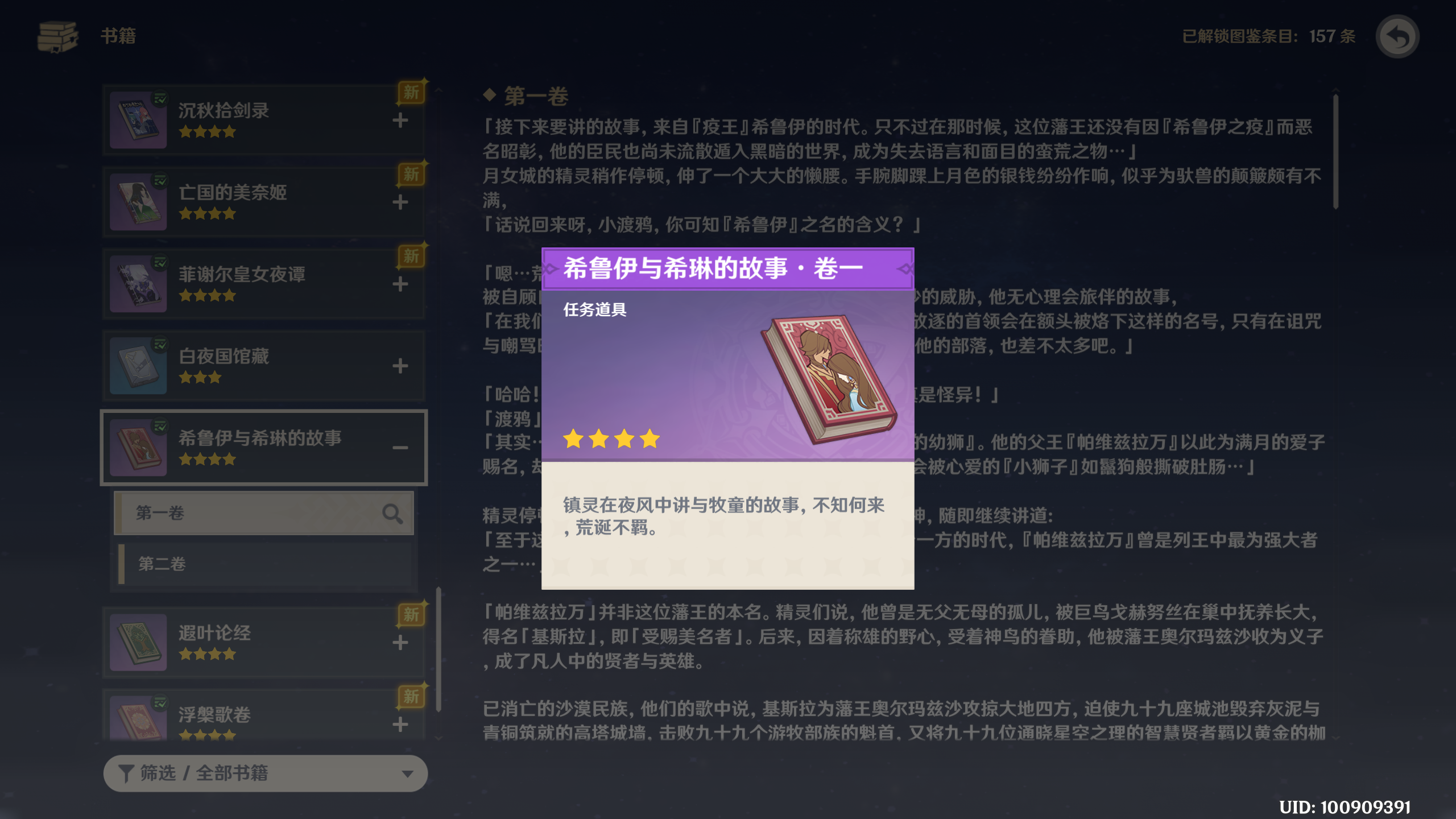Click the reading pane vertical scrollbar
The height and width of the screenshot is (819, 1456).
[x=1335, y=152]
